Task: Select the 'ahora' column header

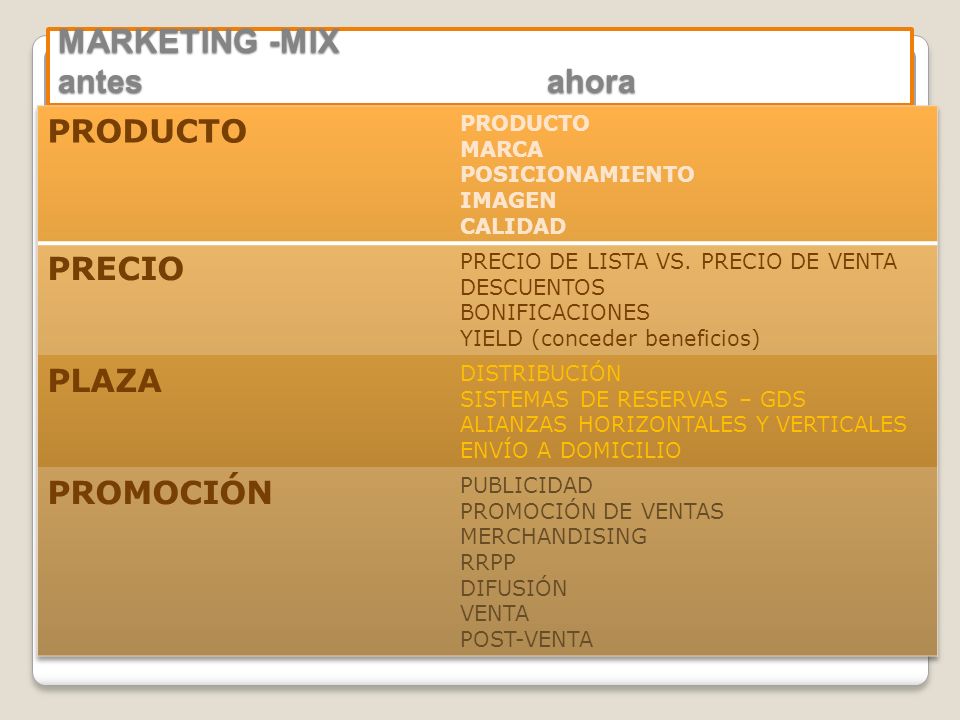Action: pos(591,82)
